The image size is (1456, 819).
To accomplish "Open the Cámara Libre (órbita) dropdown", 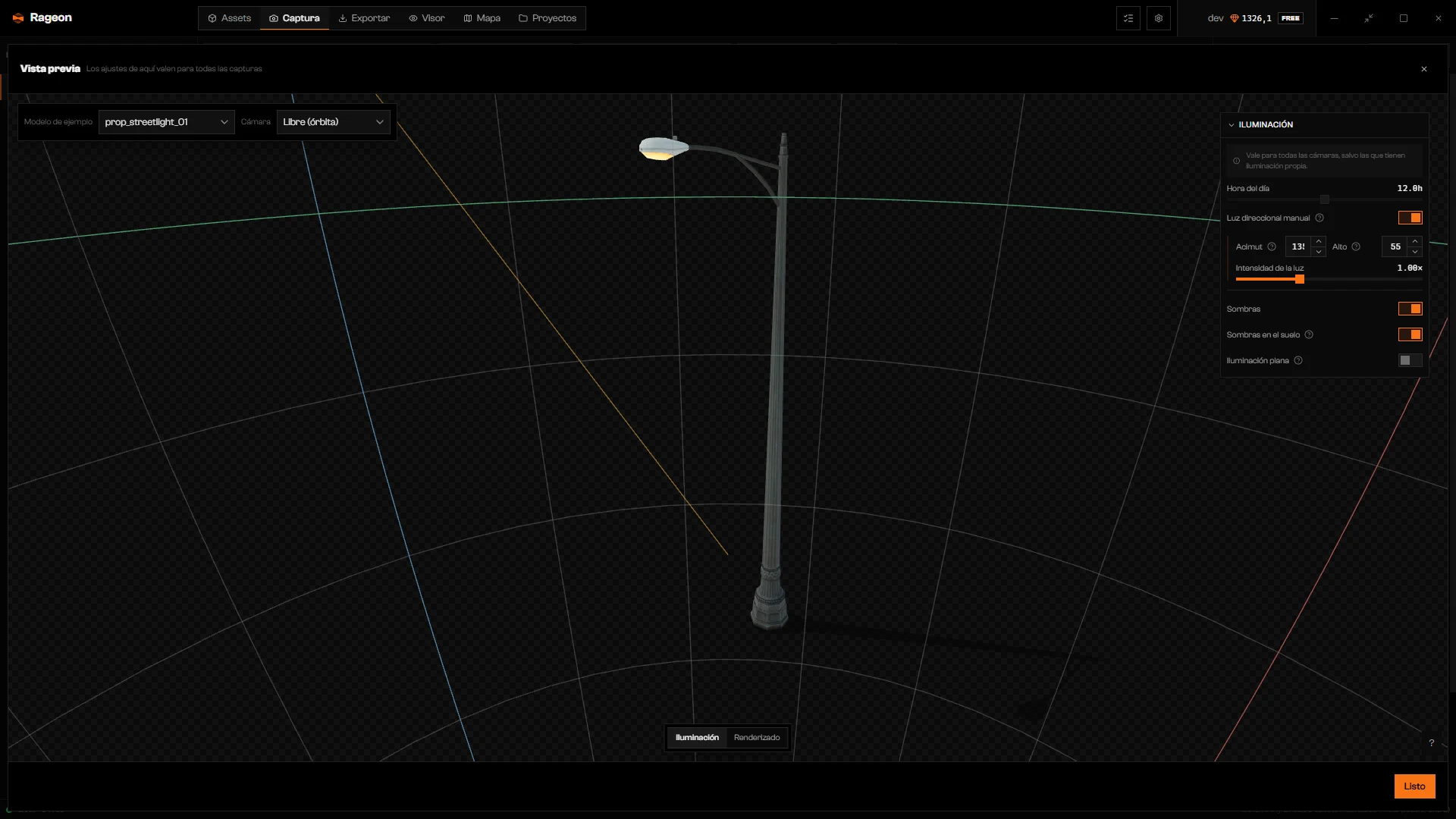I will point(334,122).
